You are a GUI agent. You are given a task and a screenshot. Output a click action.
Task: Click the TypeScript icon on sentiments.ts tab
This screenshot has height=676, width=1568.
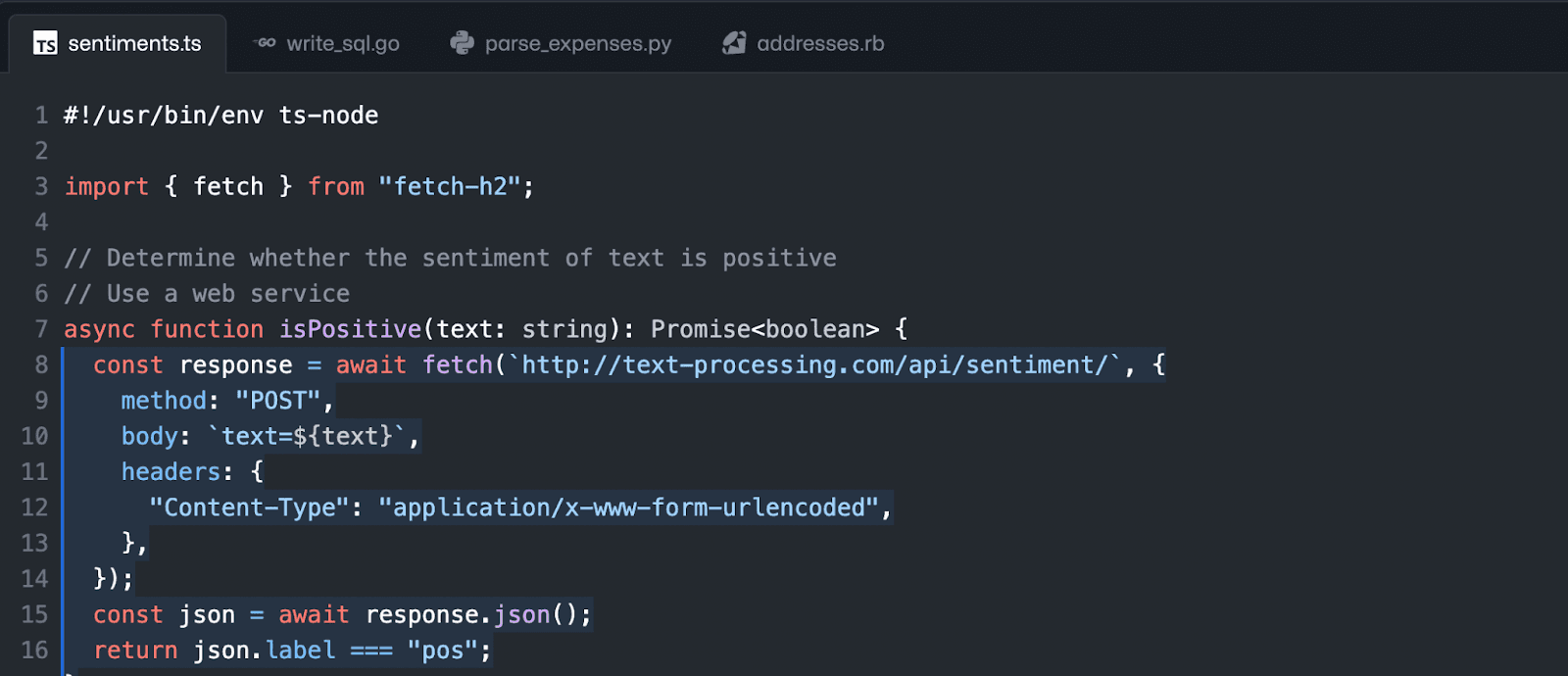[x=45, y=43]
